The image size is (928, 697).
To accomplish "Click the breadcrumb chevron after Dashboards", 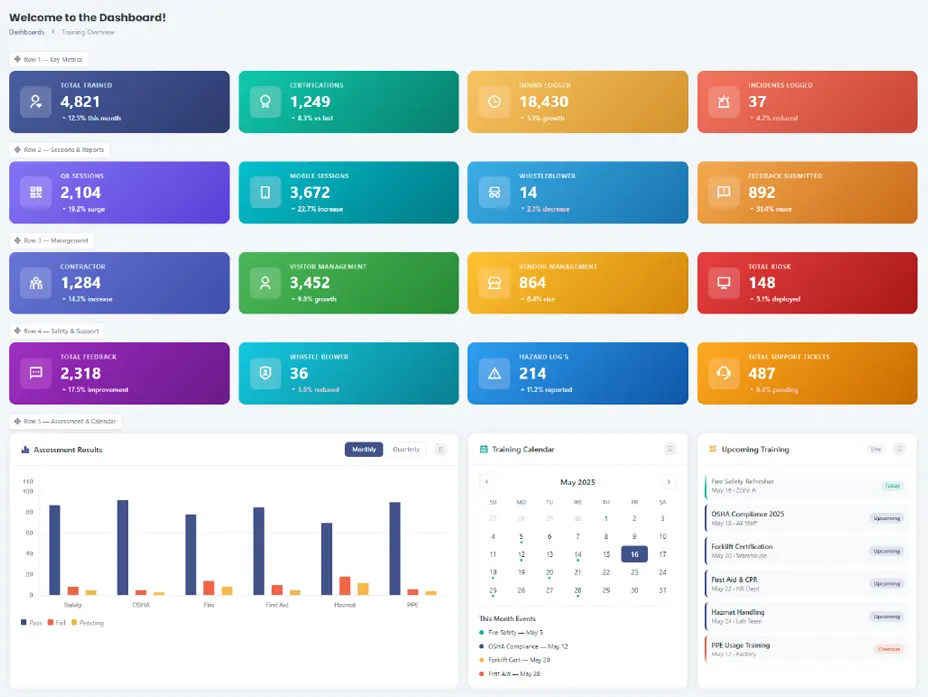I will coord(53,32).
